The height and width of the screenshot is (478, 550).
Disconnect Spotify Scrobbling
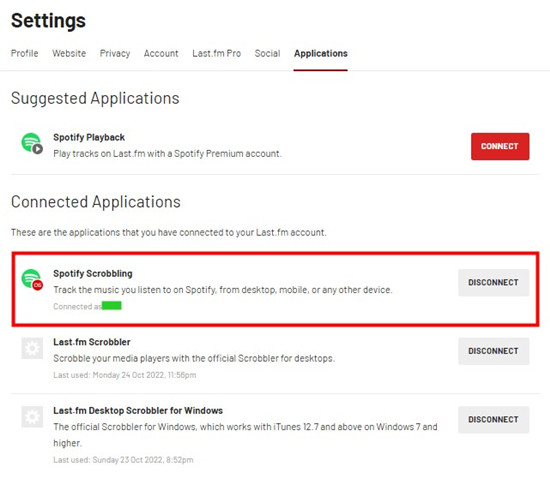click(493, 283)
